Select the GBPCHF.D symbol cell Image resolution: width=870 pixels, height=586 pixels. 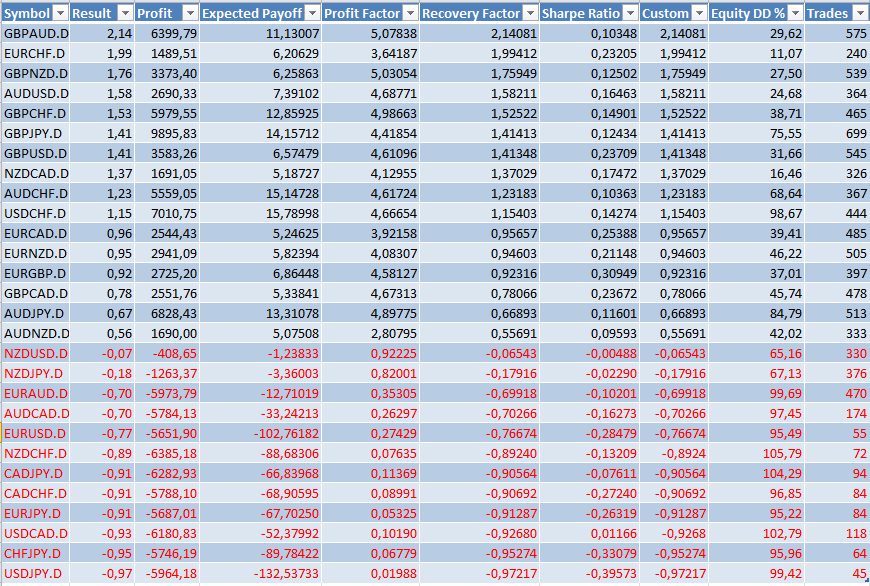35,113
